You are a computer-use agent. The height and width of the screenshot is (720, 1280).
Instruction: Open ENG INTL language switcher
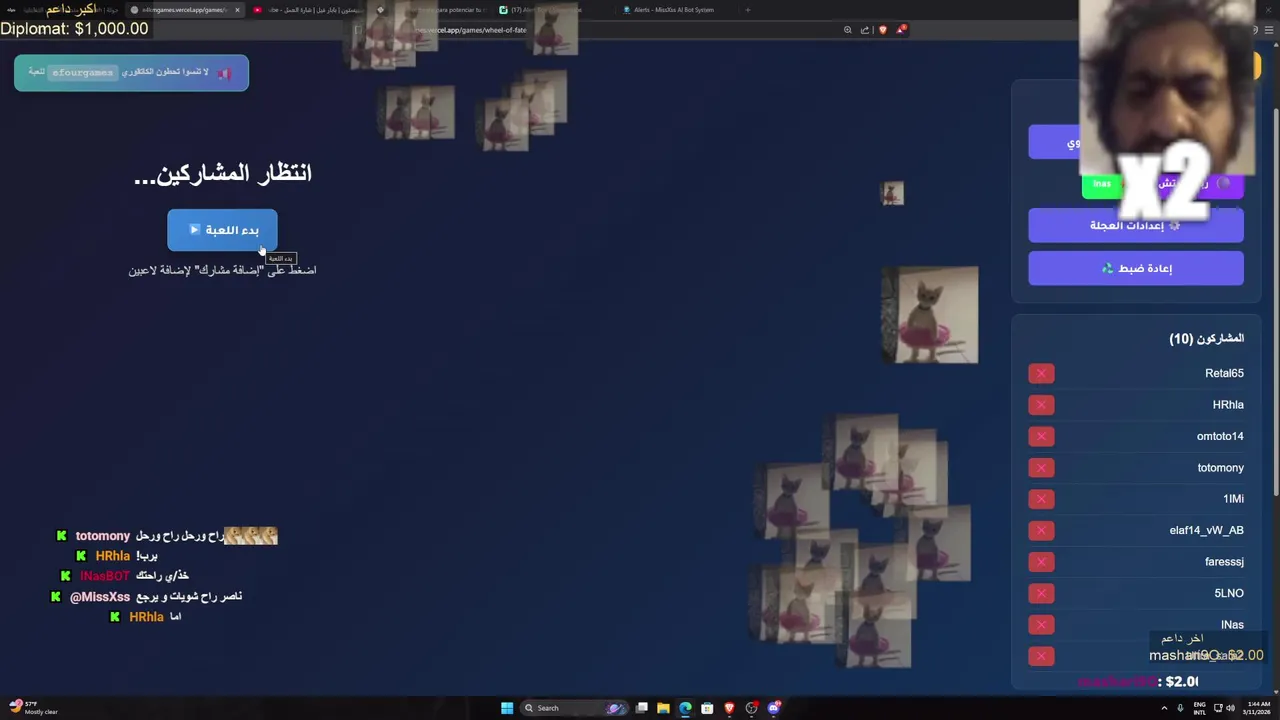(x=1199, y=708)
